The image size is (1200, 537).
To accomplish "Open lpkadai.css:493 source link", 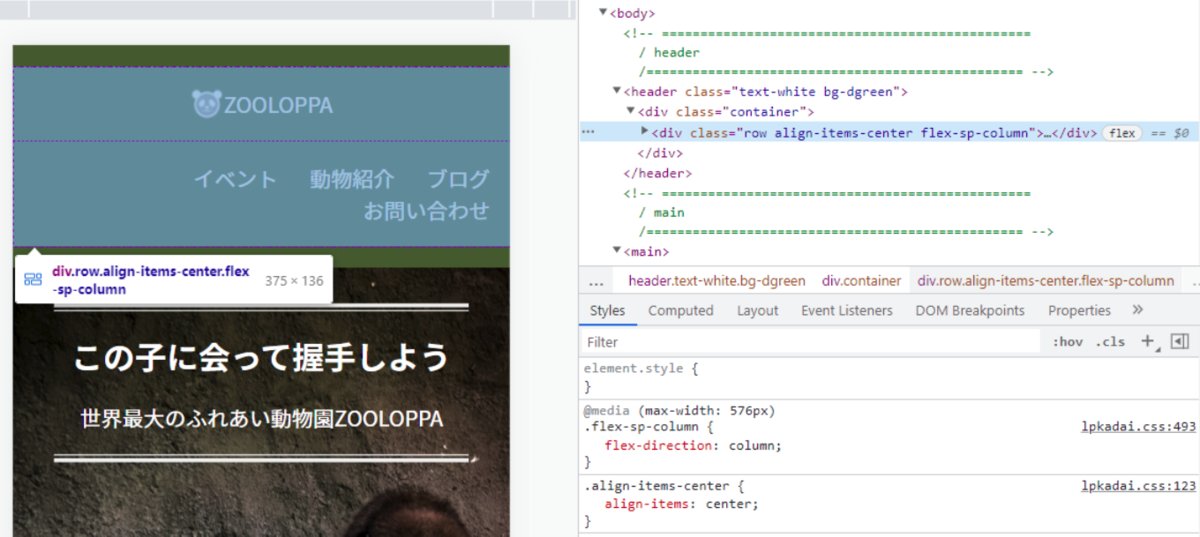I will coord(1139,427).
